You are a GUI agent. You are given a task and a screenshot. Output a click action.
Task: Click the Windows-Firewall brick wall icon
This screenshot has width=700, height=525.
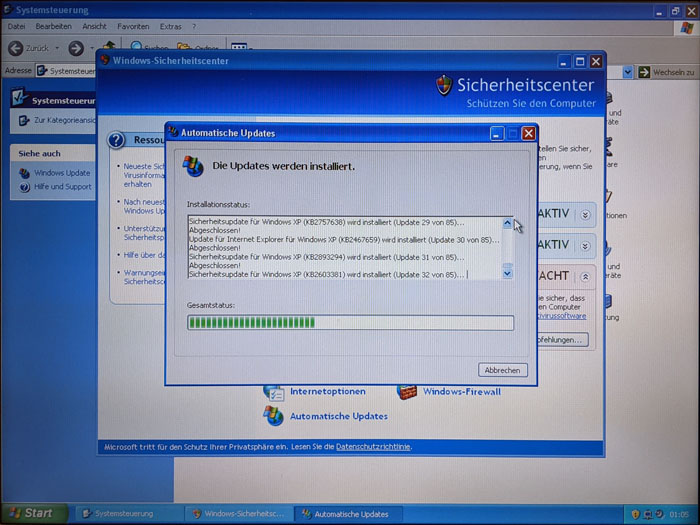pyautogui.click(x=407, y=392)
